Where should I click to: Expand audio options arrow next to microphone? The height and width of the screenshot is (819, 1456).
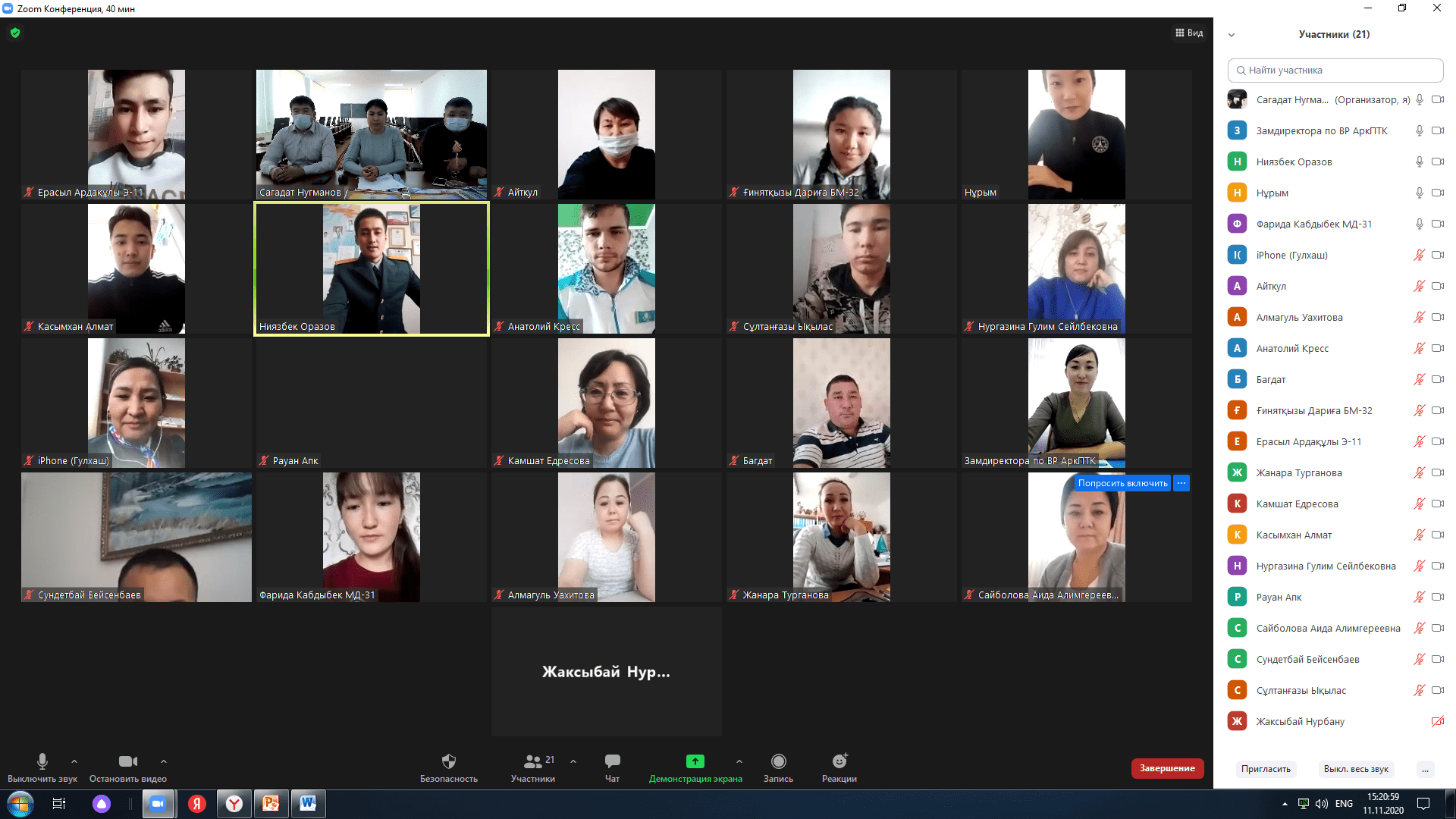tap(74, 761)
